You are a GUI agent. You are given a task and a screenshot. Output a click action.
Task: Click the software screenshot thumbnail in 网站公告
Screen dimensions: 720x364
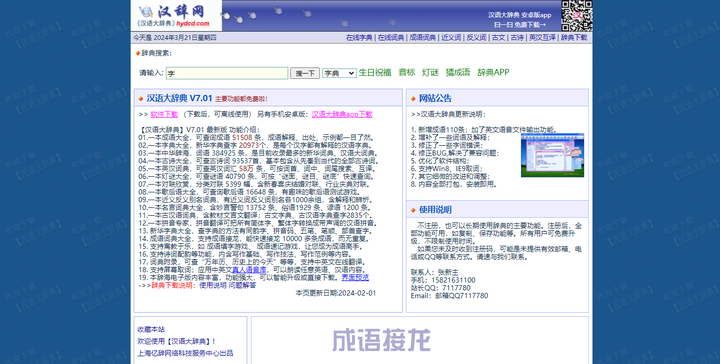552,155
